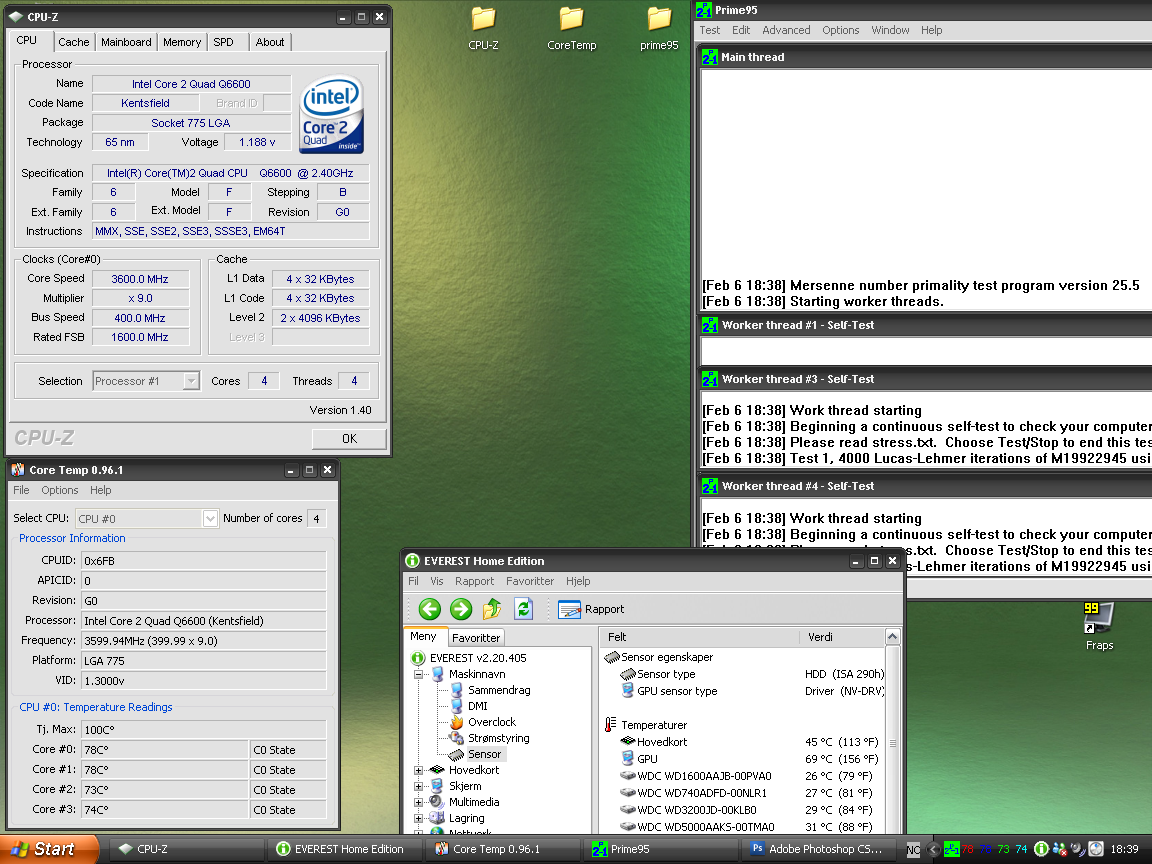Click the EVEREST forward arrow button
Screen dimensions: 1152x864
tap(461, 608)
